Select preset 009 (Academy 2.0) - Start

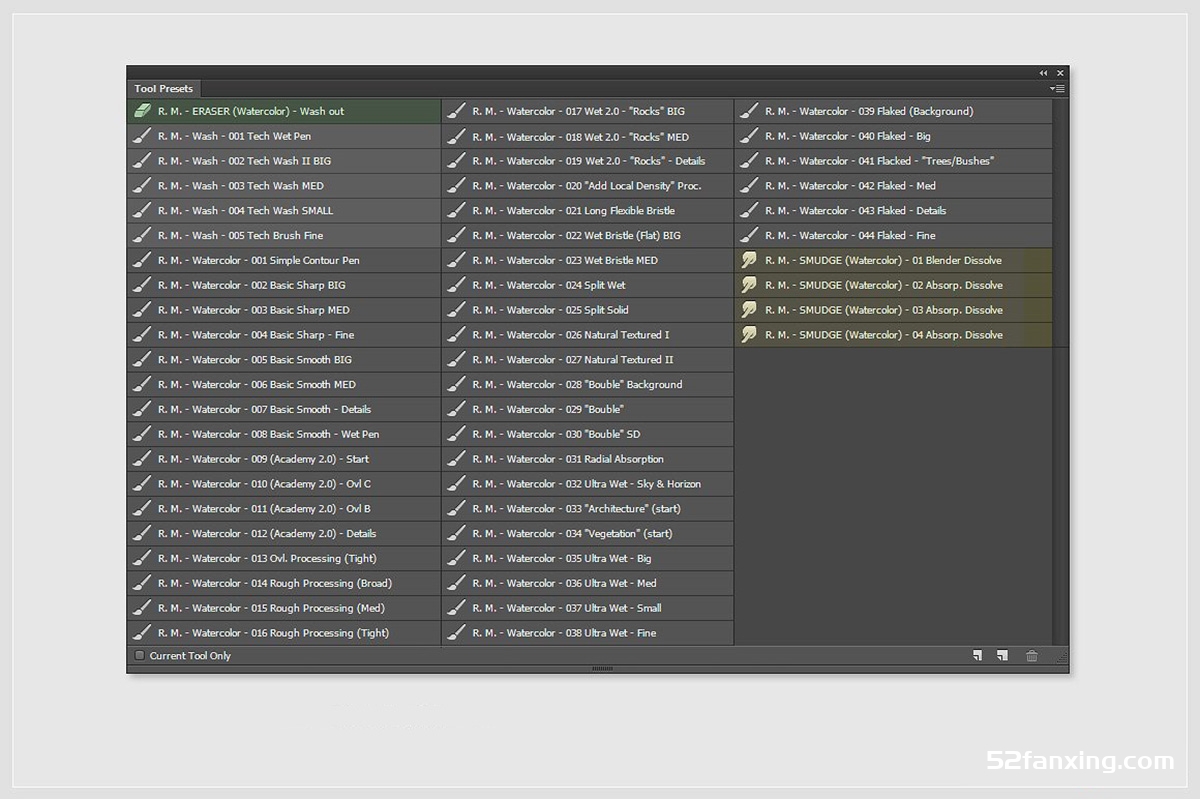(x=284, y=459)
